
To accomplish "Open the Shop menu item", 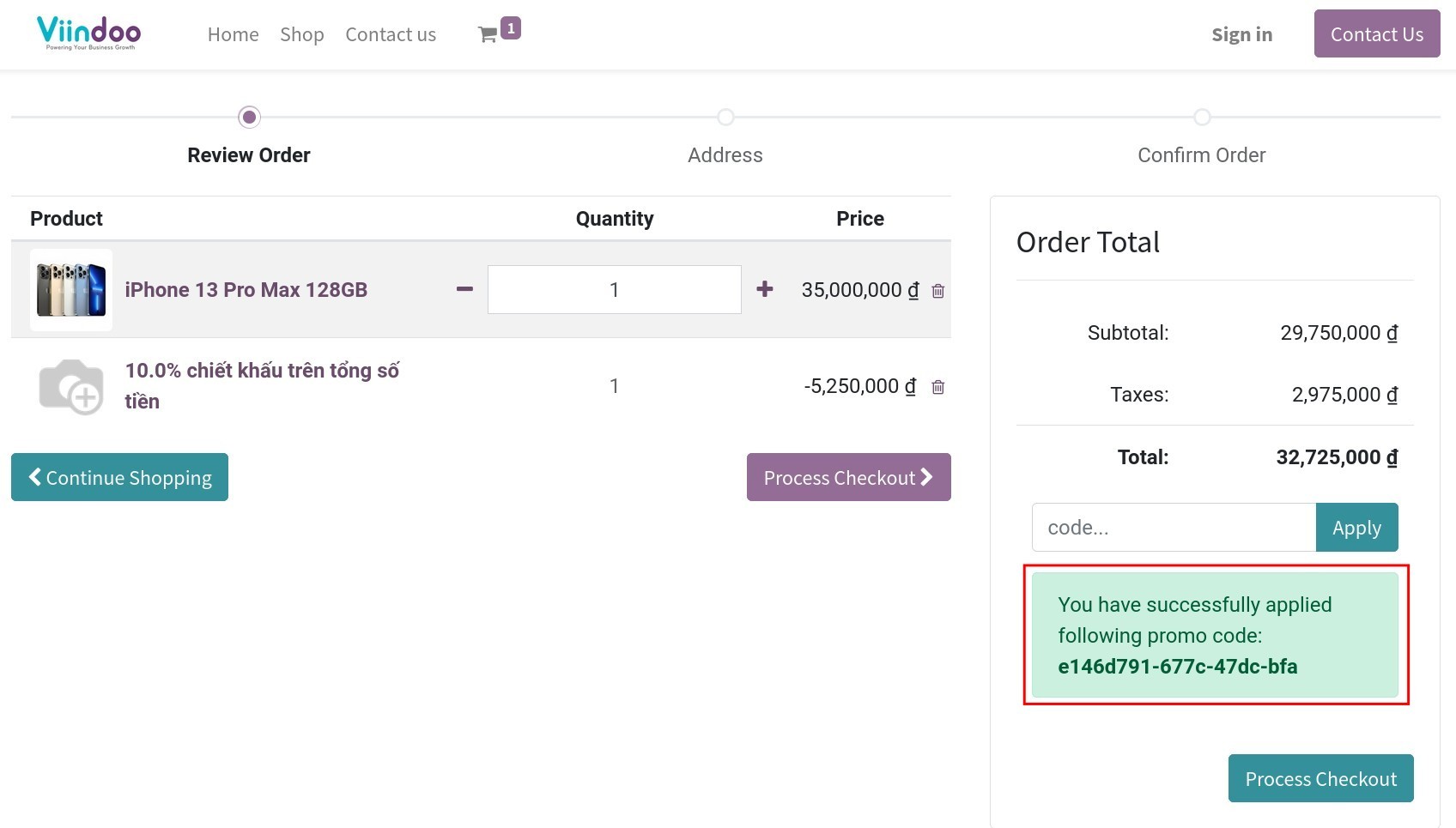I will click(x=301, y=34).
